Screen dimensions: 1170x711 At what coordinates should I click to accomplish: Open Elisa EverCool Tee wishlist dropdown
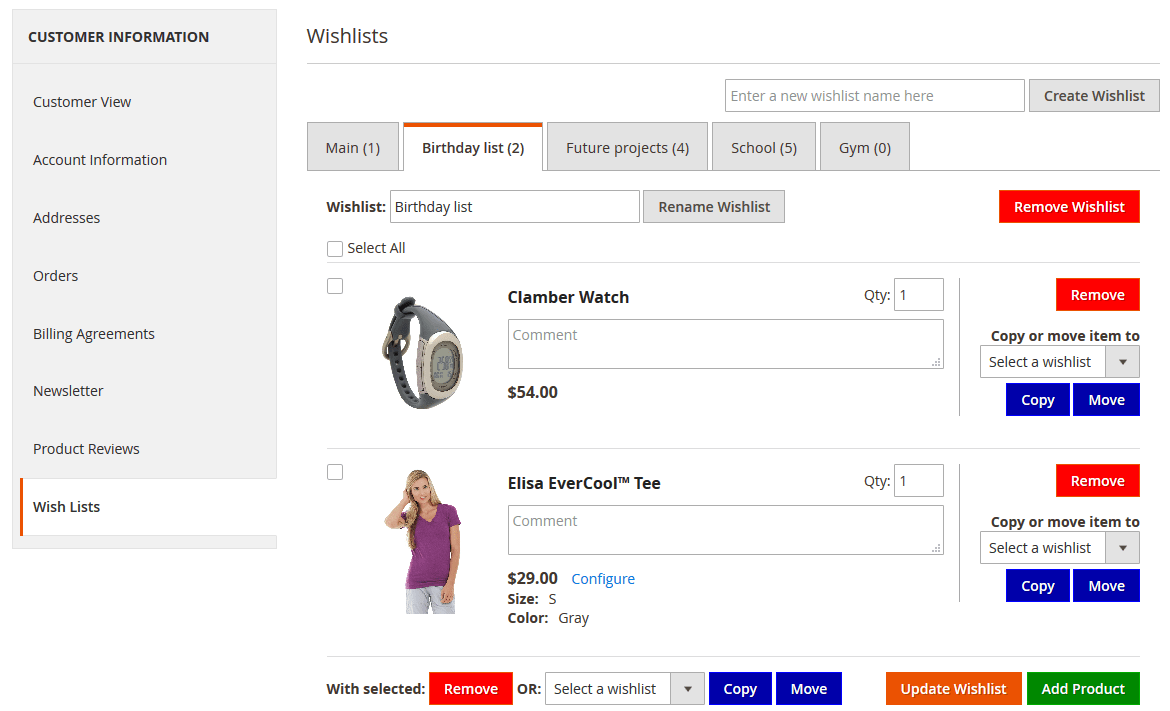click(x=1059, y=548)
